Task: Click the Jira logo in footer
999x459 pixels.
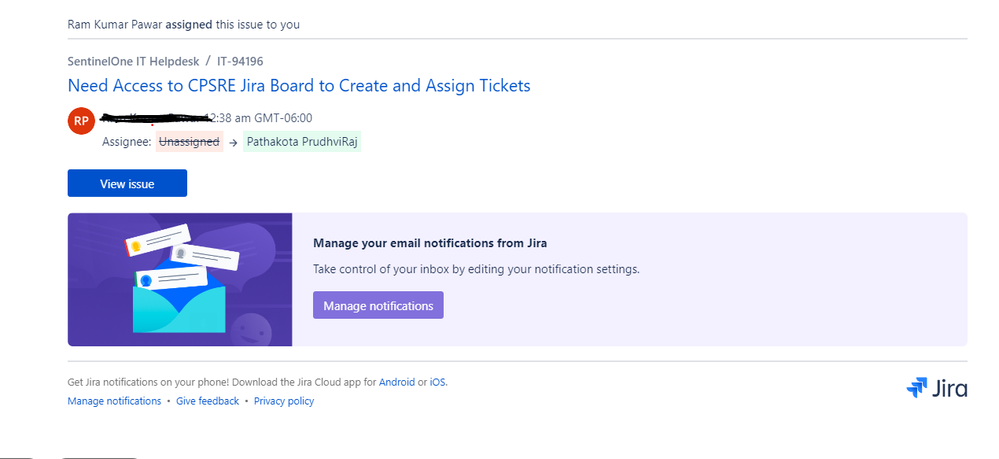Action: 937,388
